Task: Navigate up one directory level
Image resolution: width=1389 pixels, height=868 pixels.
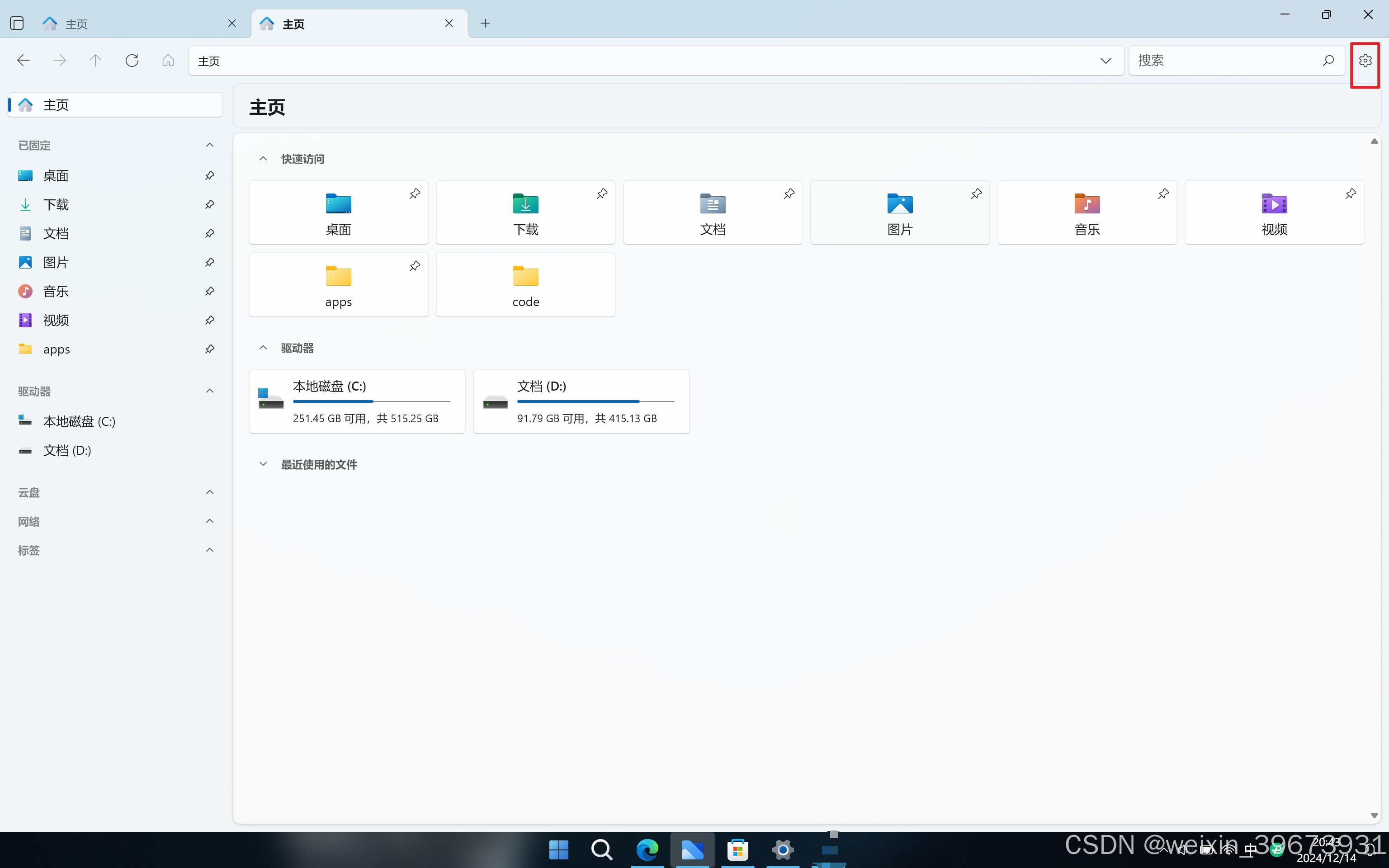Action: coord(95,60)
